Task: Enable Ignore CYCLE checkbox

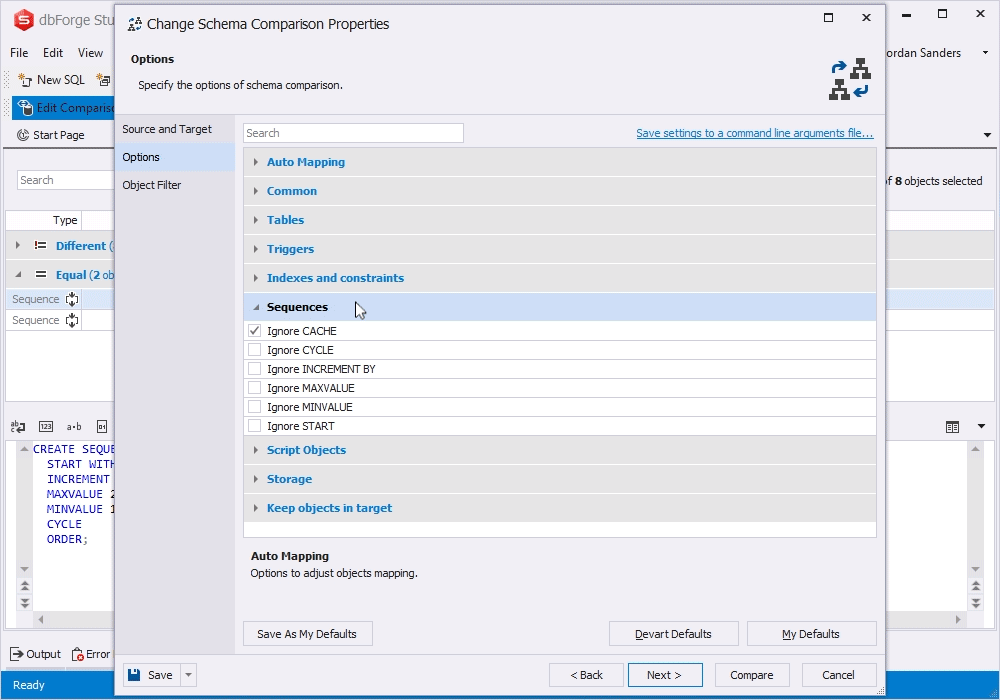Action: pyautogui.click(x=254, y=350)
